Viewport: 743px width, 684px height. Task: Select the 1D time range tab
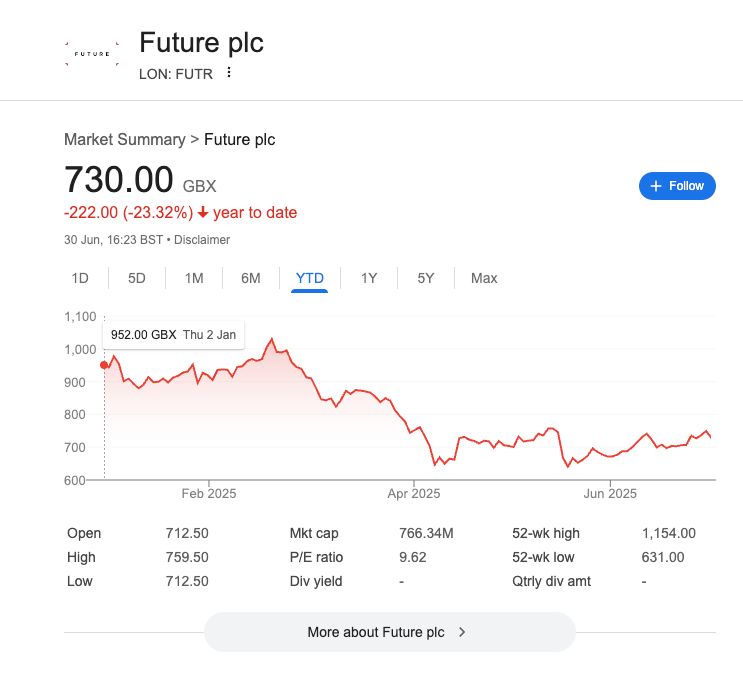coord(80,278)
